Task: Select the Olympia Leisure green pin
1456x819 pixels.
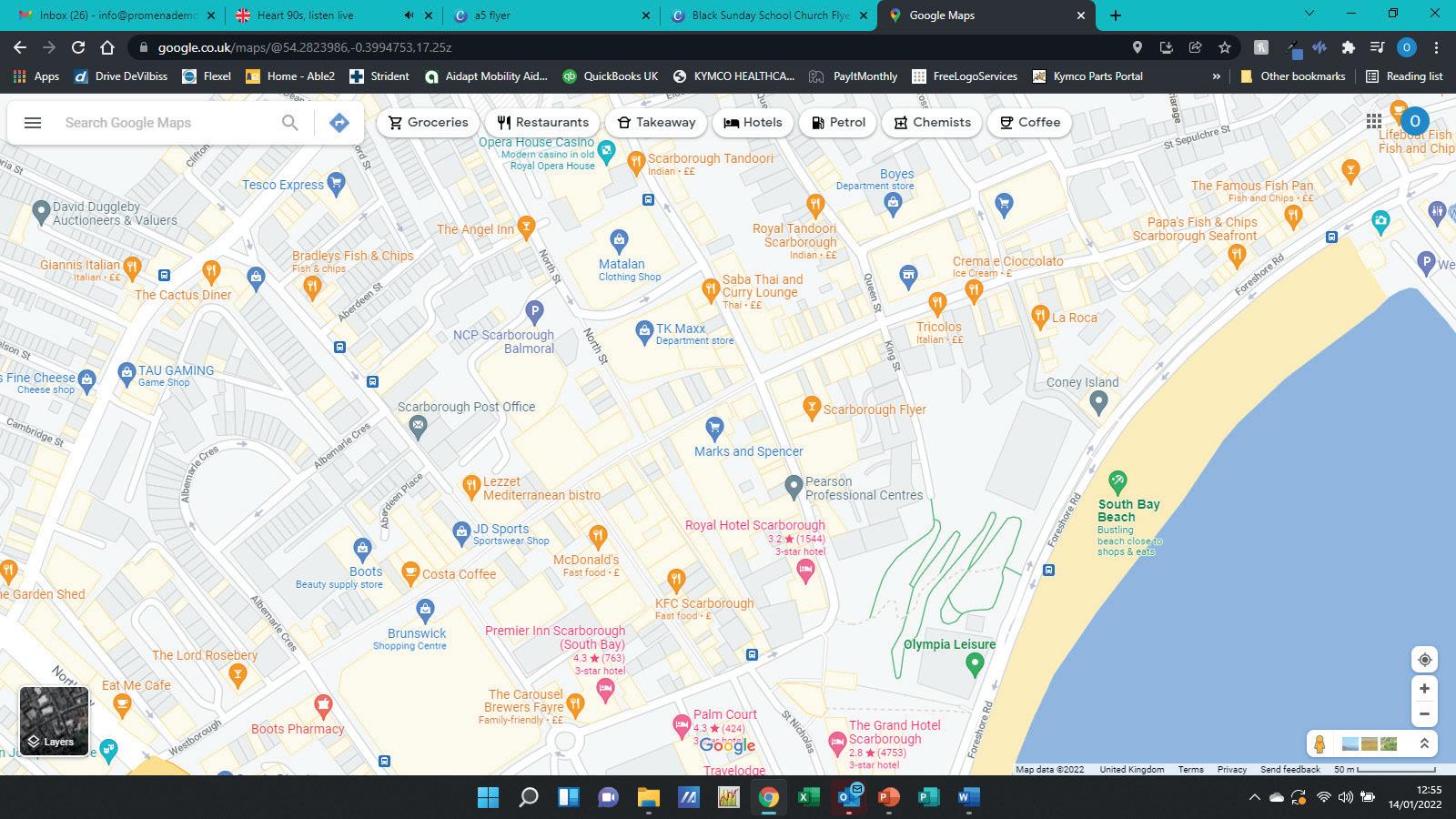Action: [x=975, y=665]
